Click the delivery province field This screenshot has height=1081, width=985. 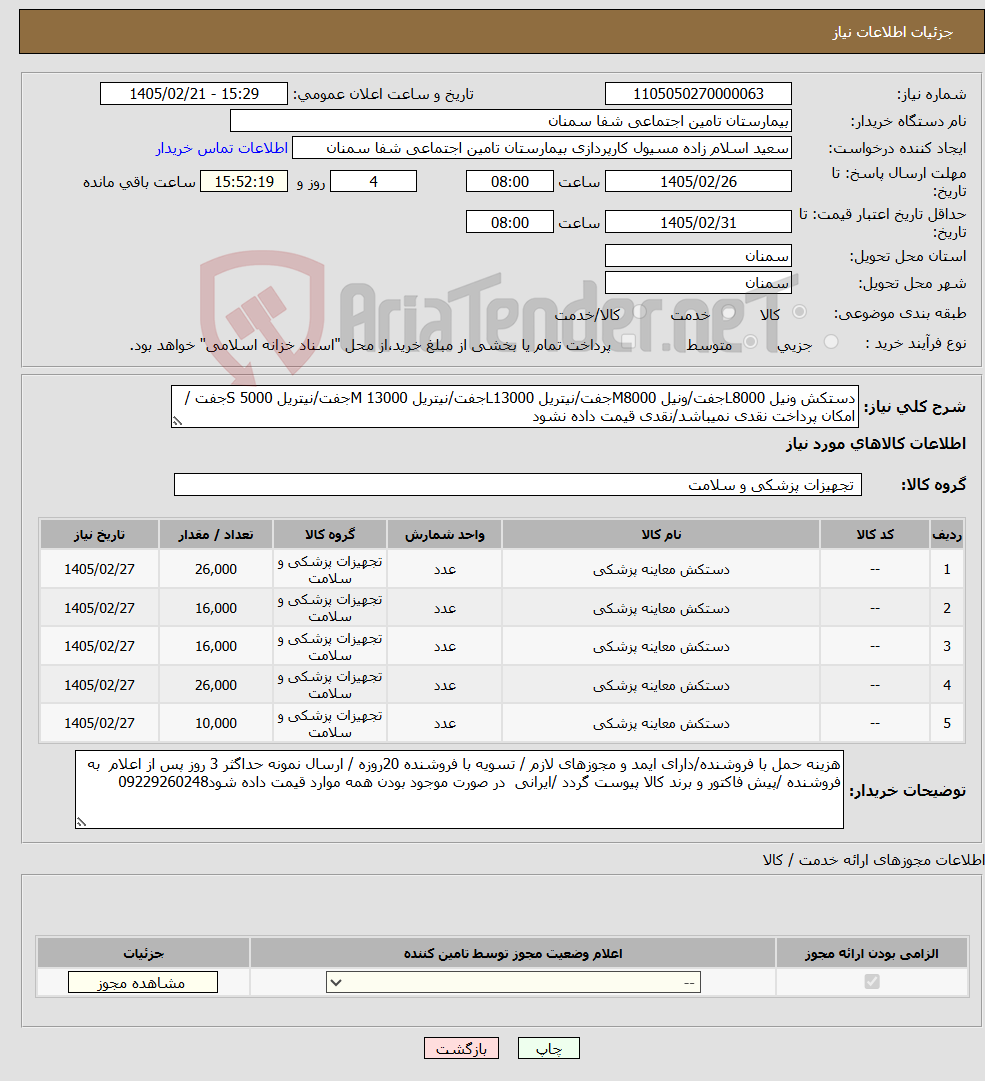coord(698,256)
